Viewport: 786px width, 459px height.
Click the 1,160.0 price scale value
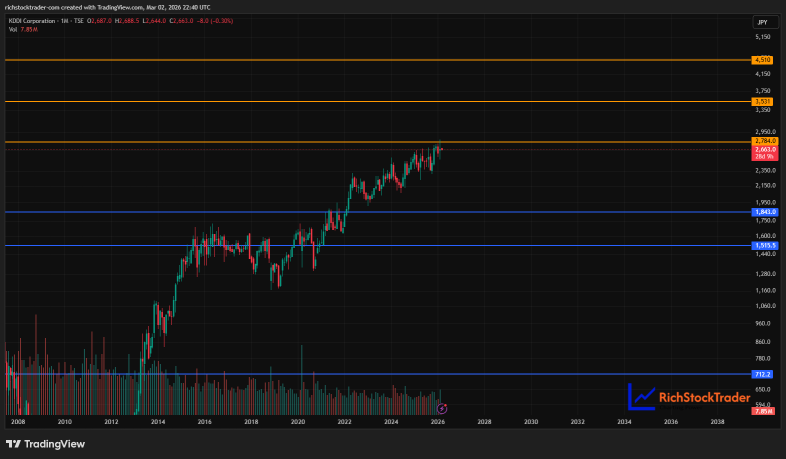(x=765, y=291)
